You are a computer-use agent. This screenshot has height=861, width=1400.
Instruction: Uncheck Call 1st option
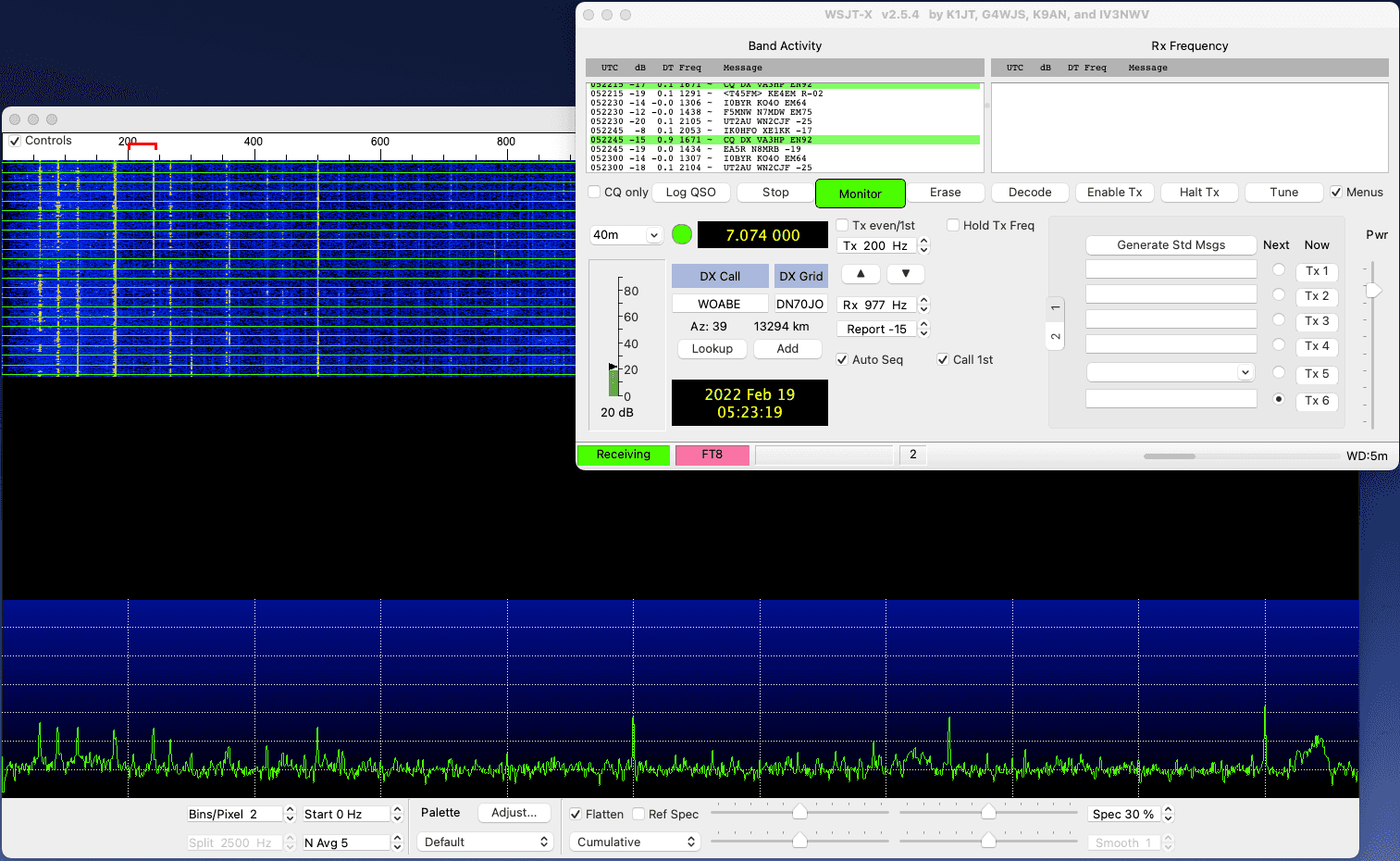[x=943, y=359]
